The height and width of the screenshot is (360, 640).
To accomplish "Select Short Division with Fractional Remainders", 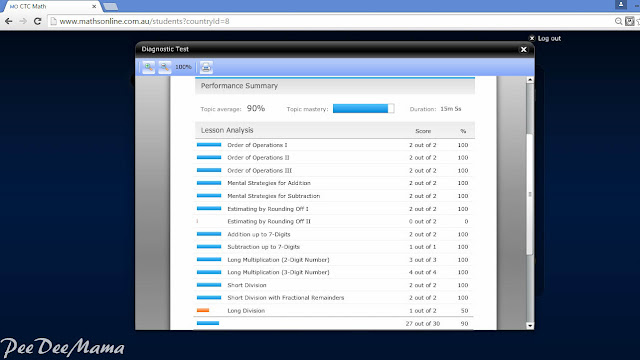I will pyautogui.click(x=286, y=298).
